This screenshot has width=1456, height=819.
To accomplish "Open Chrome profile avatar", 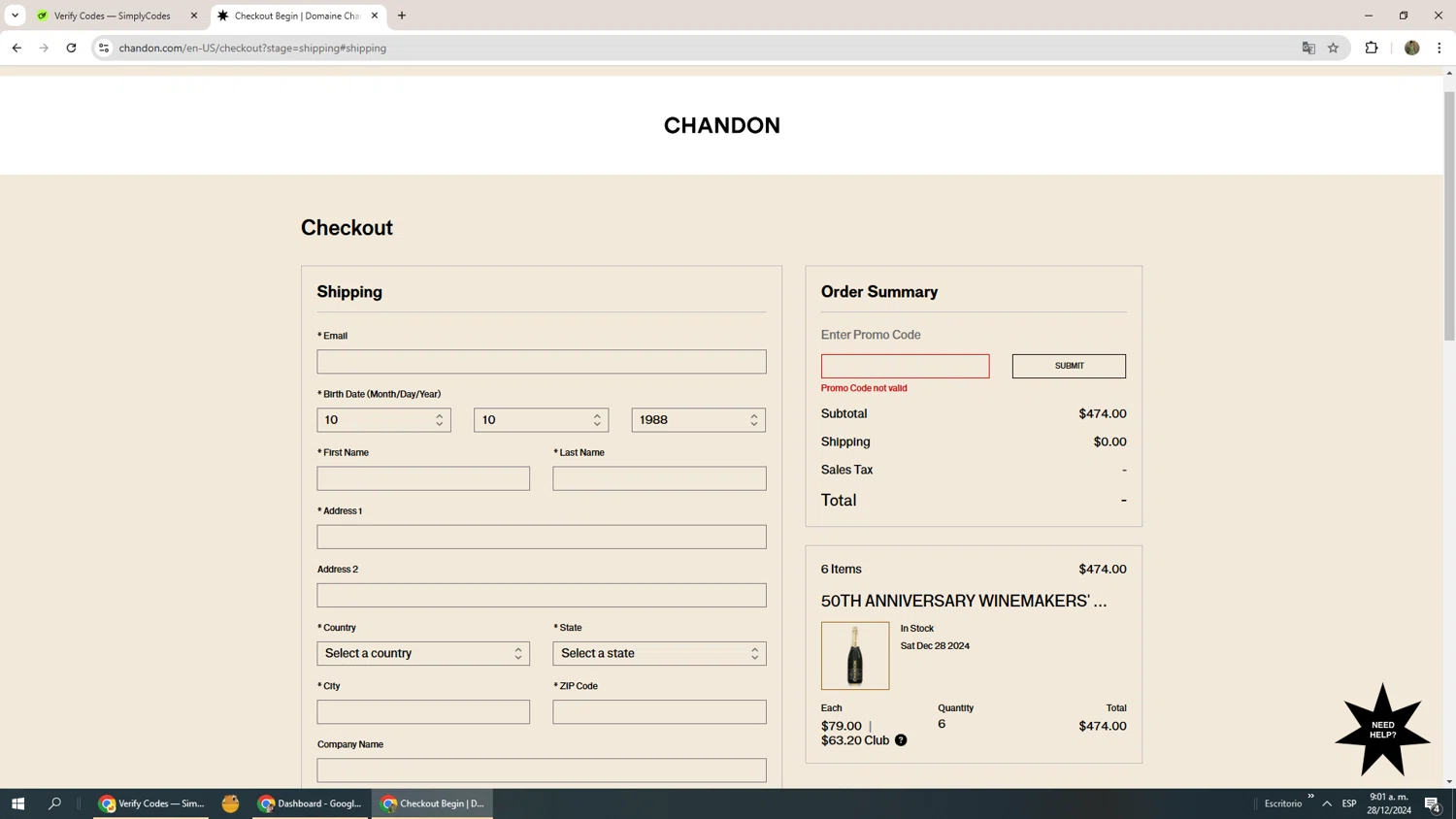I will tap(1411, 48).
